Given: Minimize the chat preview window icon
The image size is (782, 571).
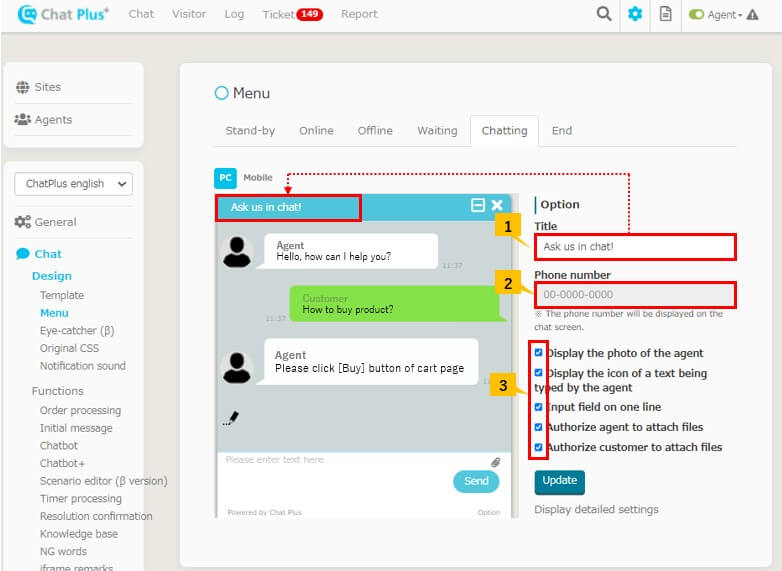Looking at the screenshot, I should [478, 205].
